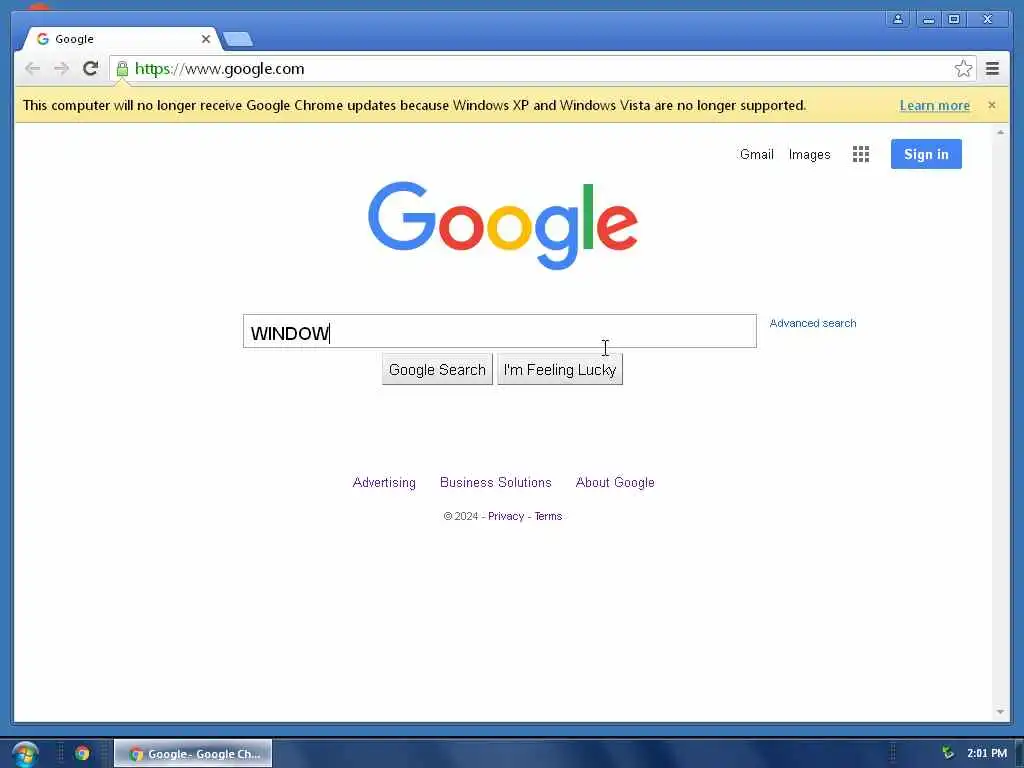Click the system tray network icon
Screen dimensions: 1024x768
pyautogui.click(x=947, y=753)
